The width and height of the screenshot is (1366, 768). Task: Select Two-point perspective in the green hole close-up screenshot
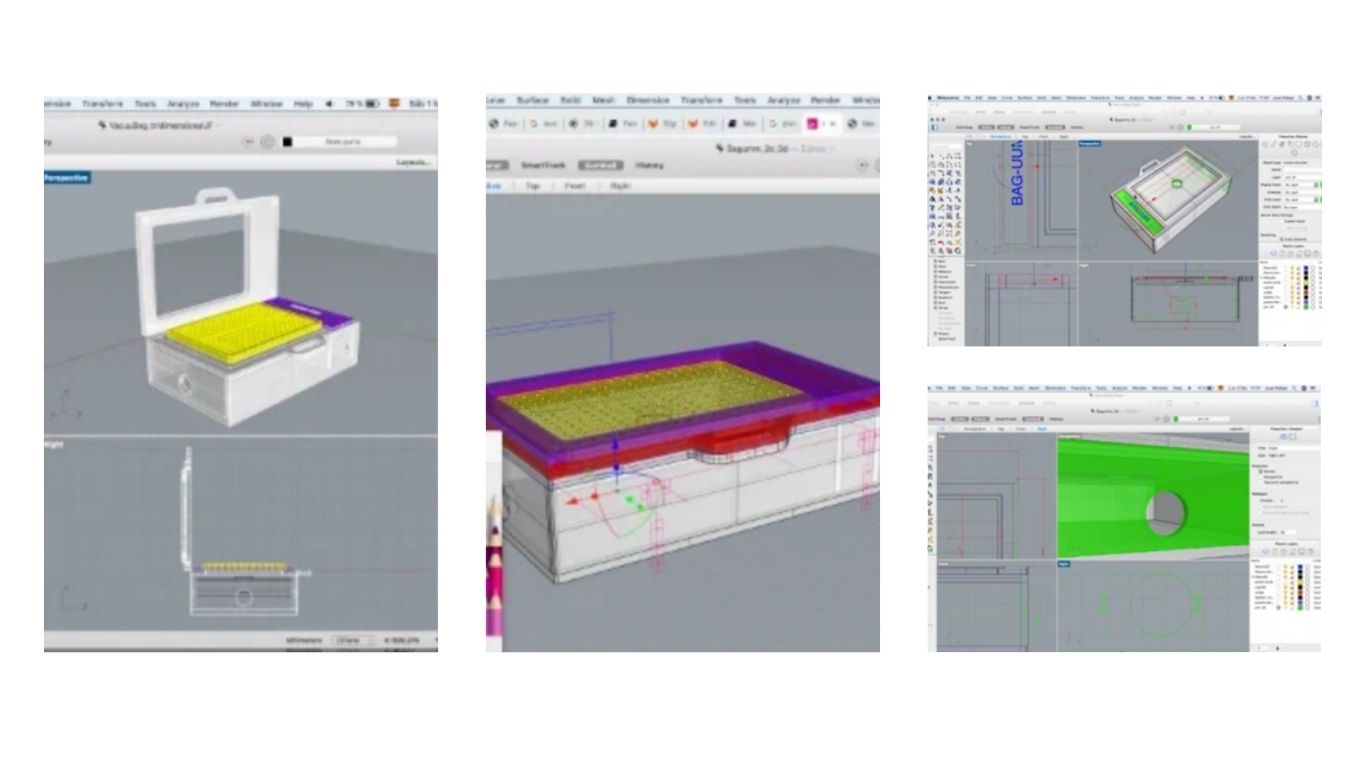pyautogui.click(x=1261, y=482)
